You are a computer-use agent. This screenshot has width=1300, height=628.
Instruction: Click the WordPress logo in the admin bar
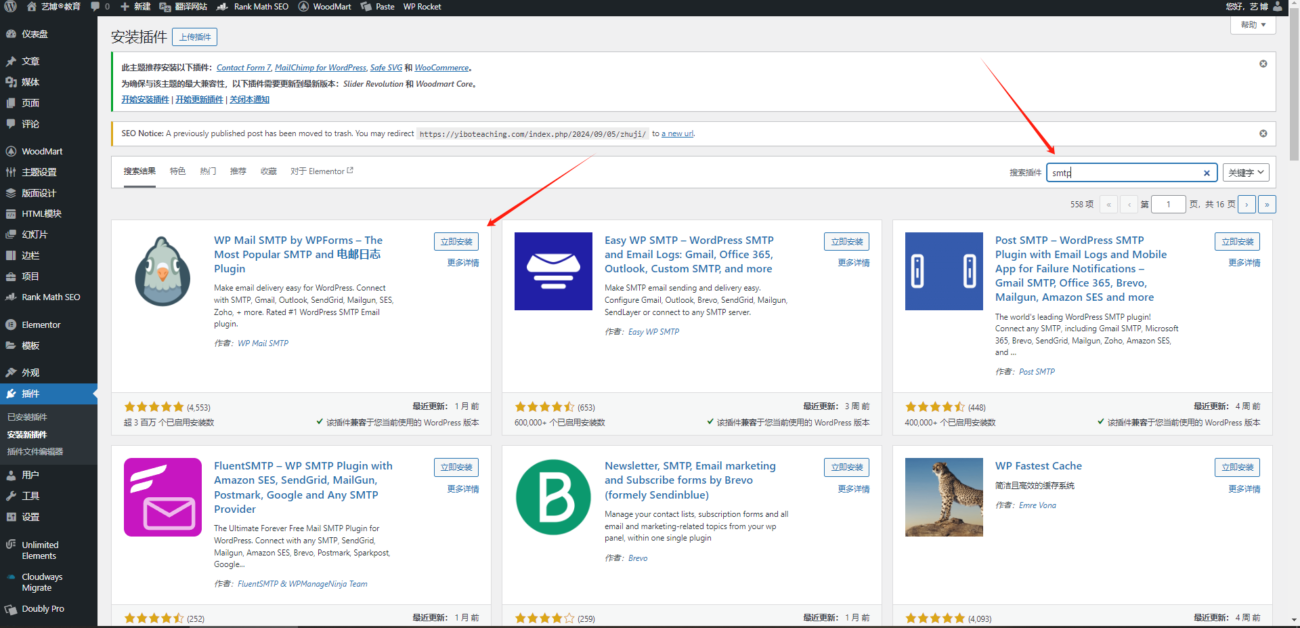tap(11, 6)
